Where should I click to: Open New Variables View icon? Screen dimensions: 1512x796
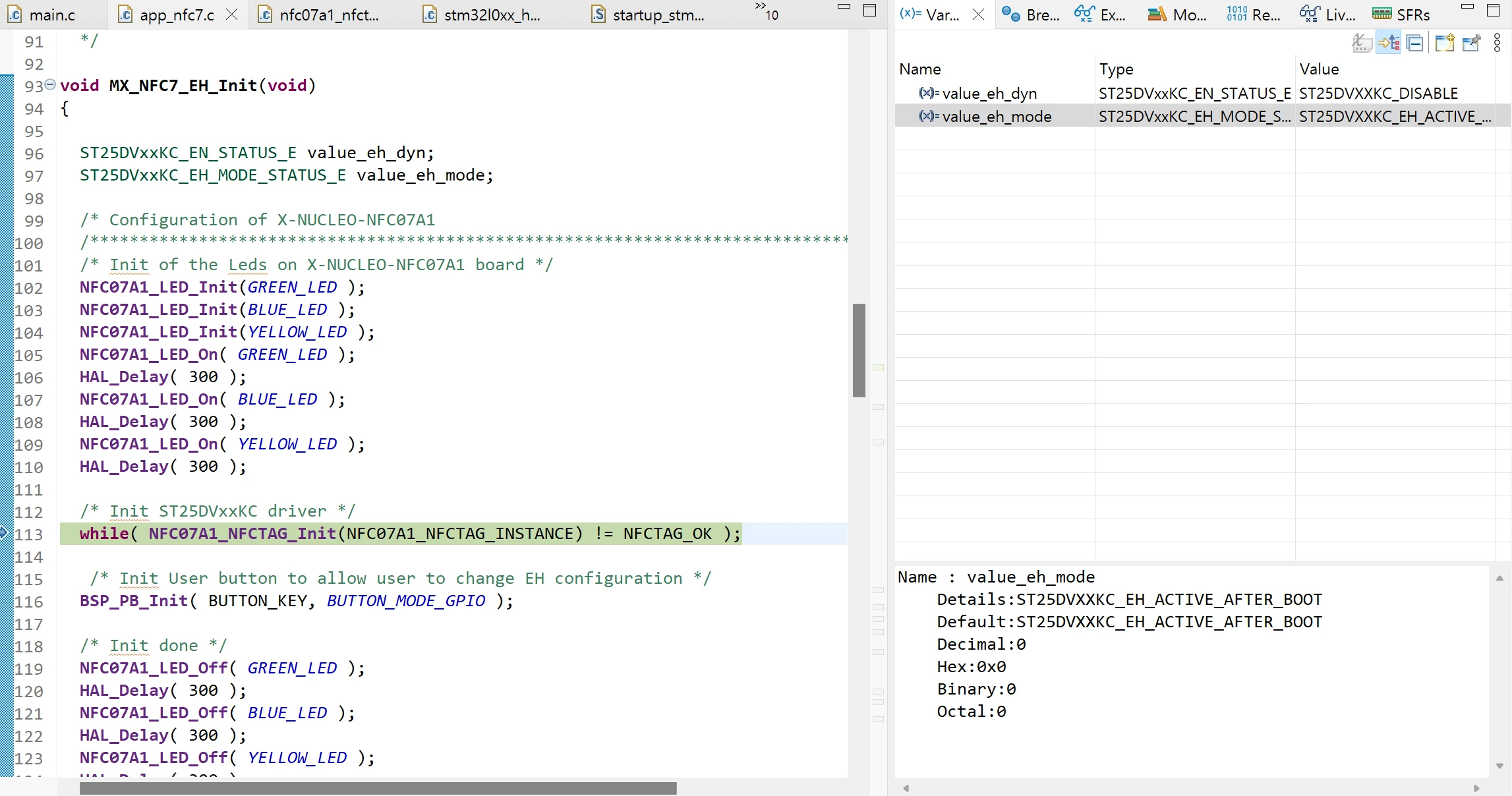1444,43
